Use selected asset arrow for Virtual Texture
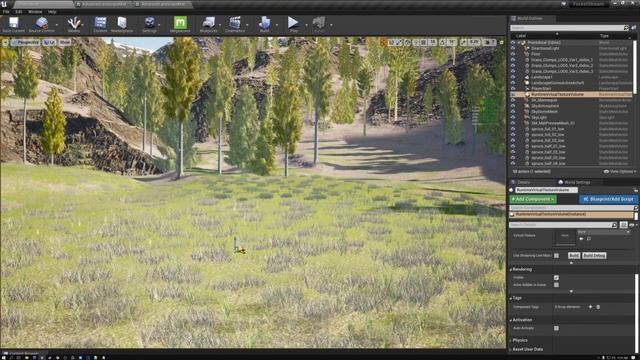Screen dimensions: 640x360 pyautogui.click(x=581, y=239)
